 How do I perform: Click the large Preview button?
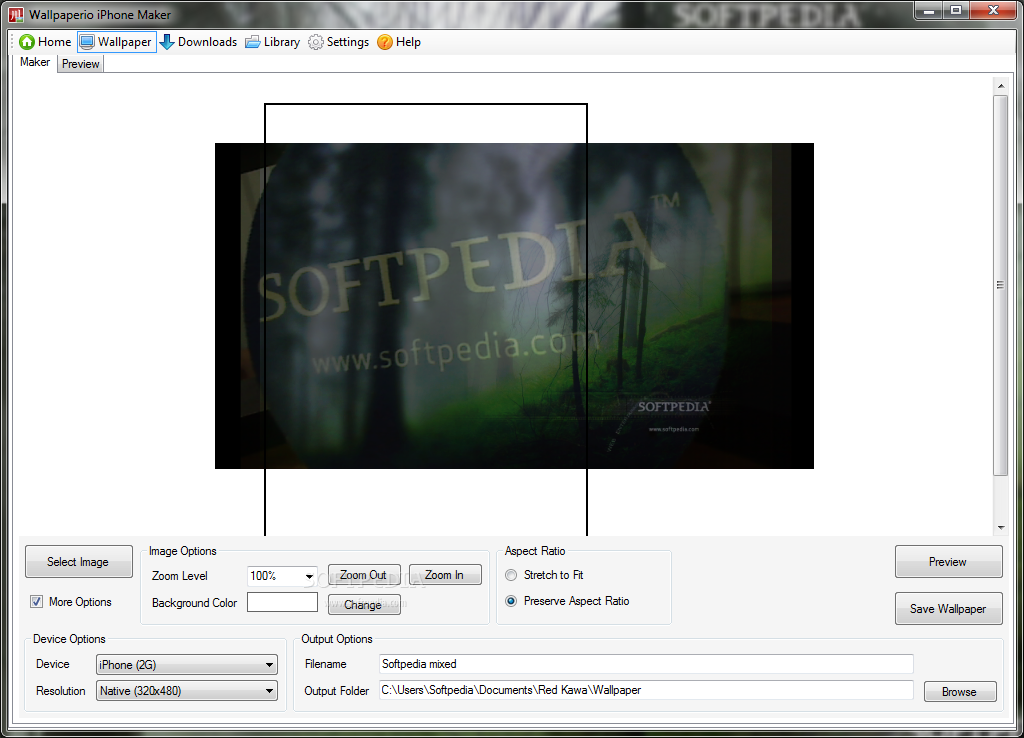tap(948, 562)
